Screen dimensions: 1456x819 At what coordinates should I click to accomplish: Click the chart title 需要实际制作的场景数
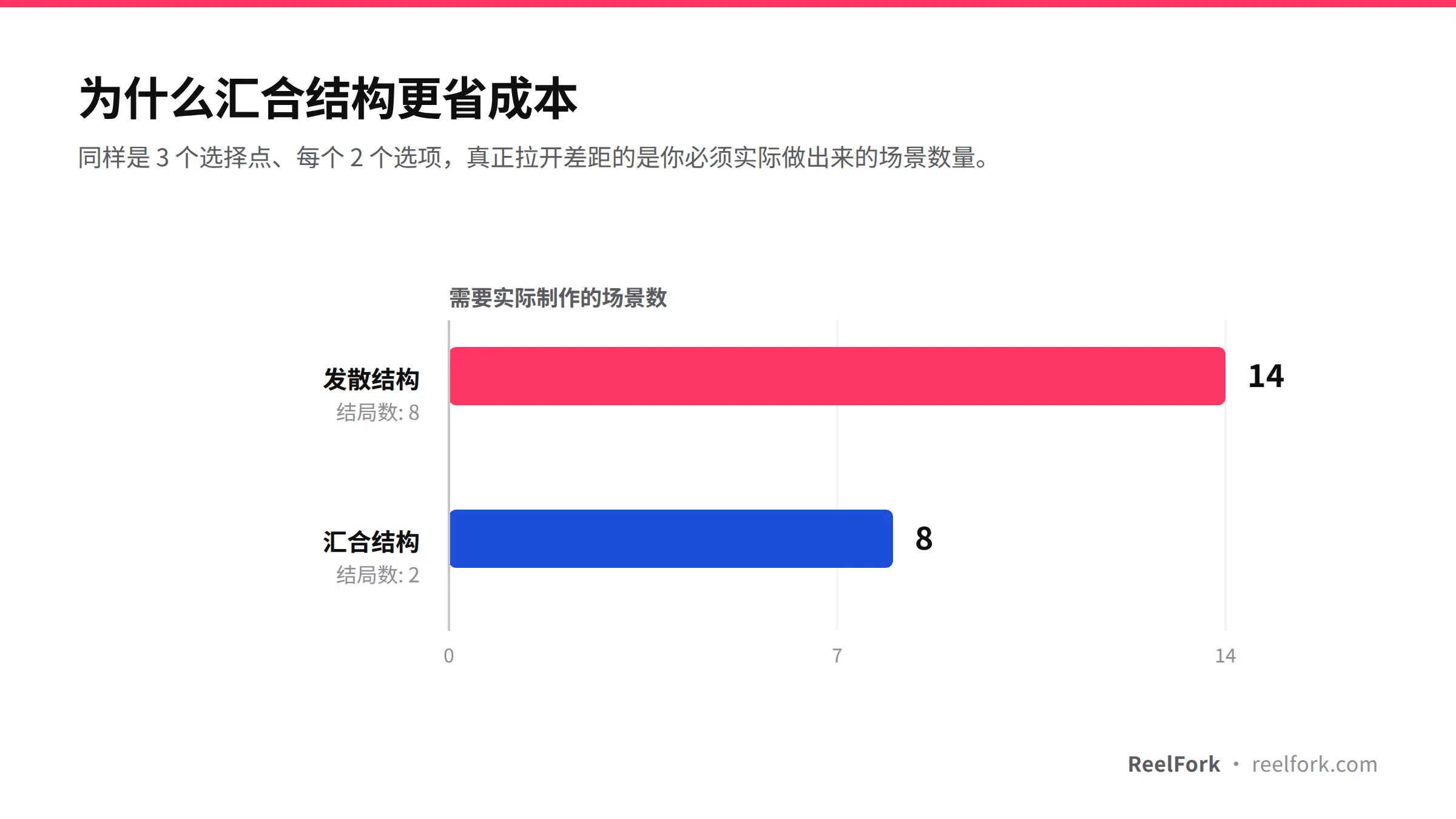558,298
